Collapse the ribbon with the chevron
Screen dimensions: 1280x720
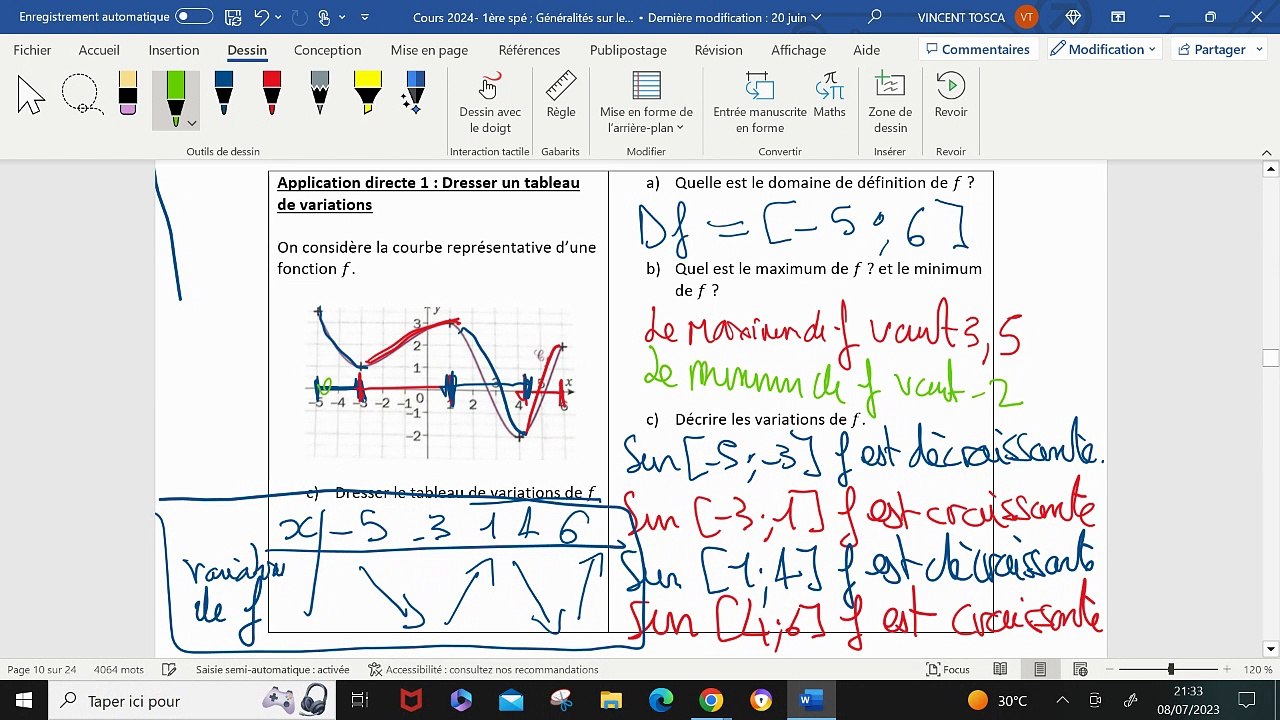(x=1266, y=151)
